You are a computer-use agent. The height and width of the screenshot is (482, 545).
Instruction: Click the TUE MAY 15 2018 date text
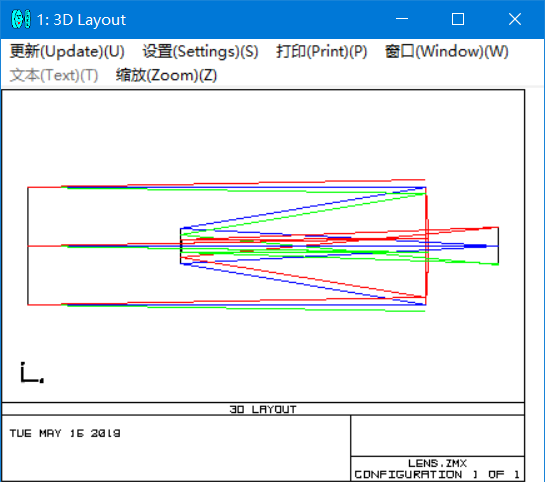tap(65, 433)
